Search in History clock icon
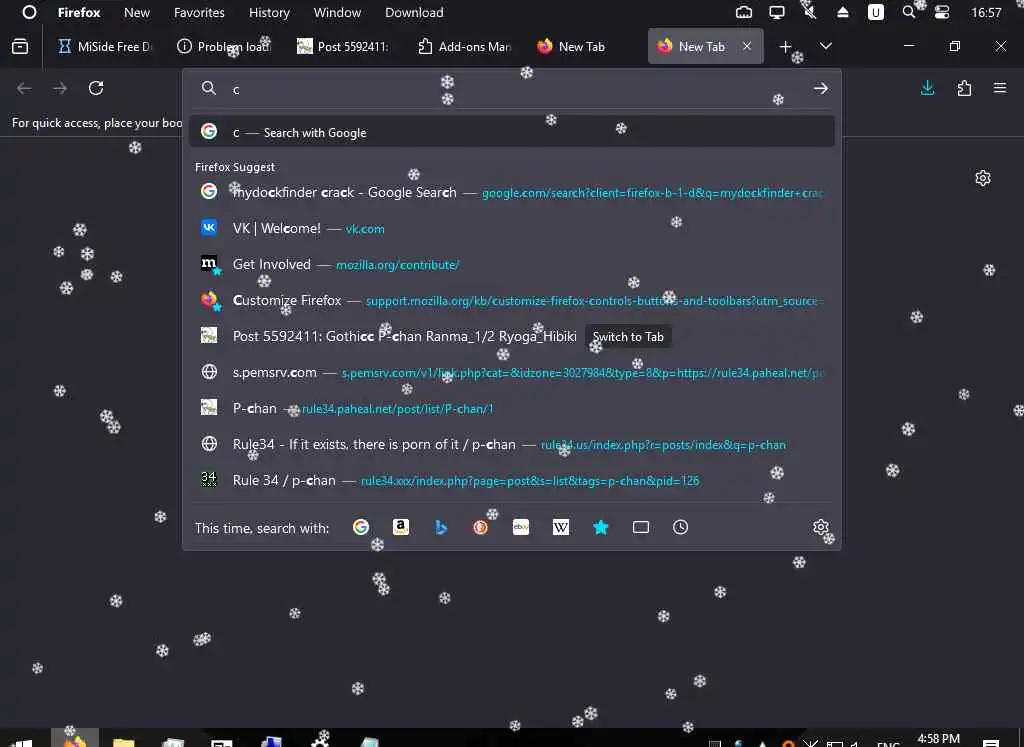 coord(680,527)
